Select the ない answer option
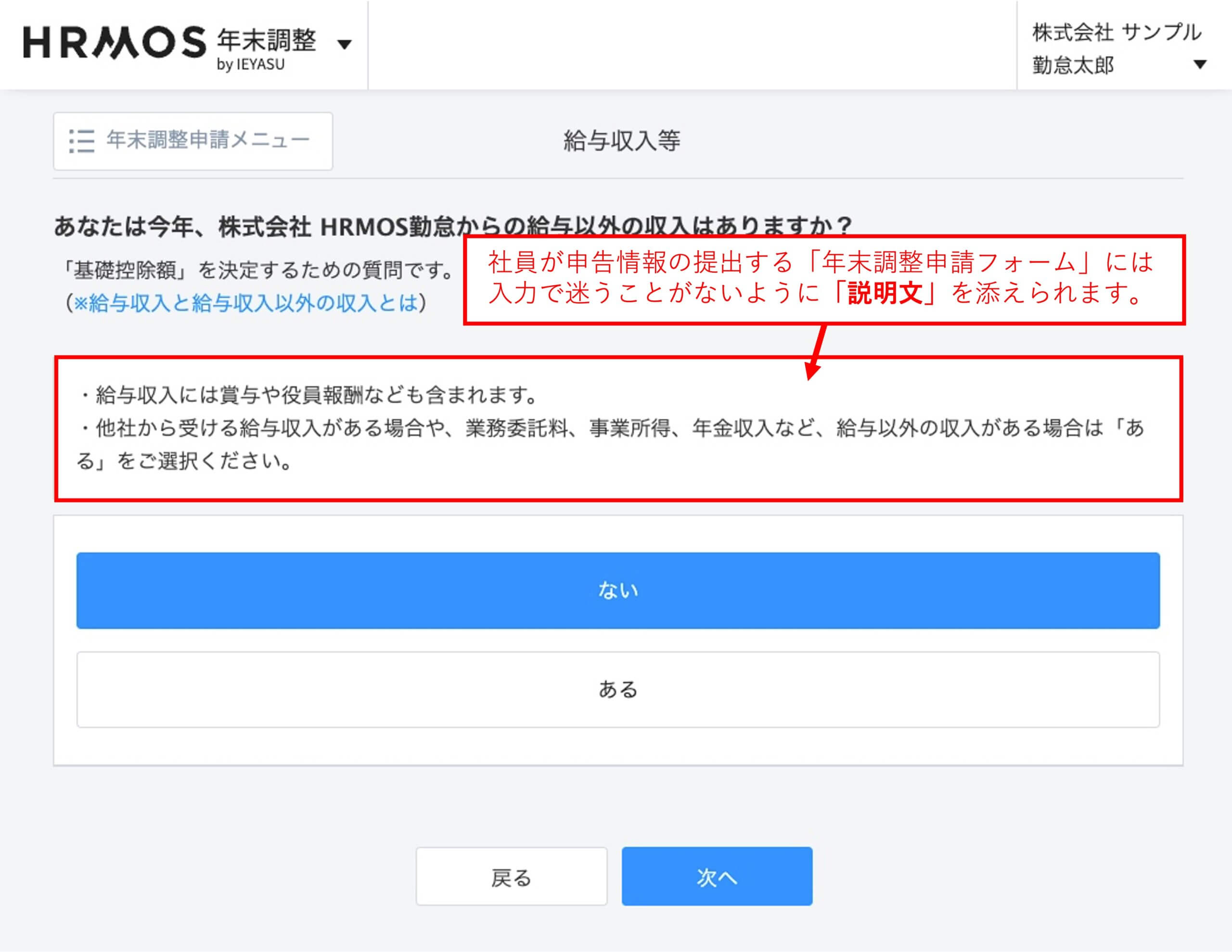The width and height of the screenshot is (1232, 952). coord(618,590)
